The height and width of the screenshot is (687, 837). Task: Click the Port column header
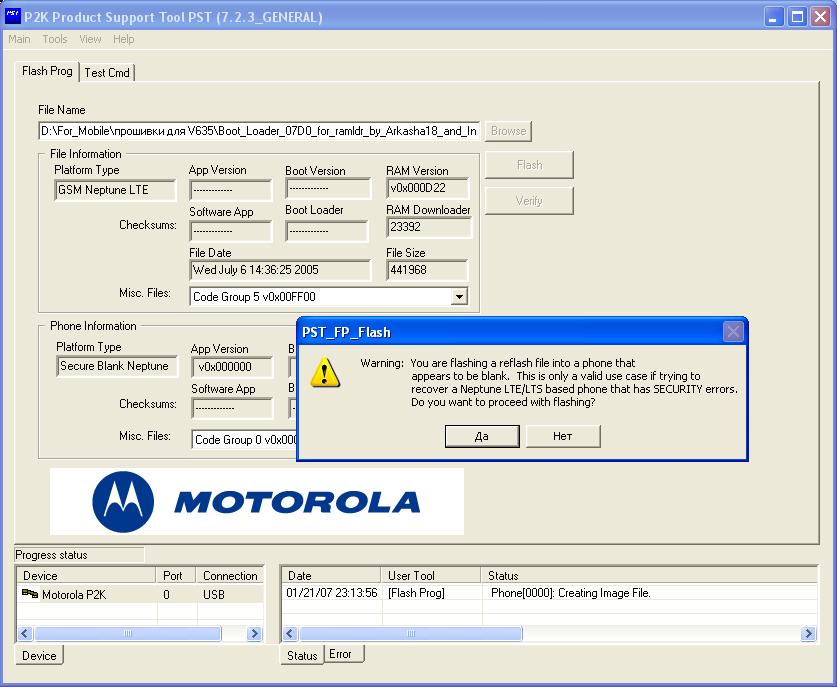176,575
